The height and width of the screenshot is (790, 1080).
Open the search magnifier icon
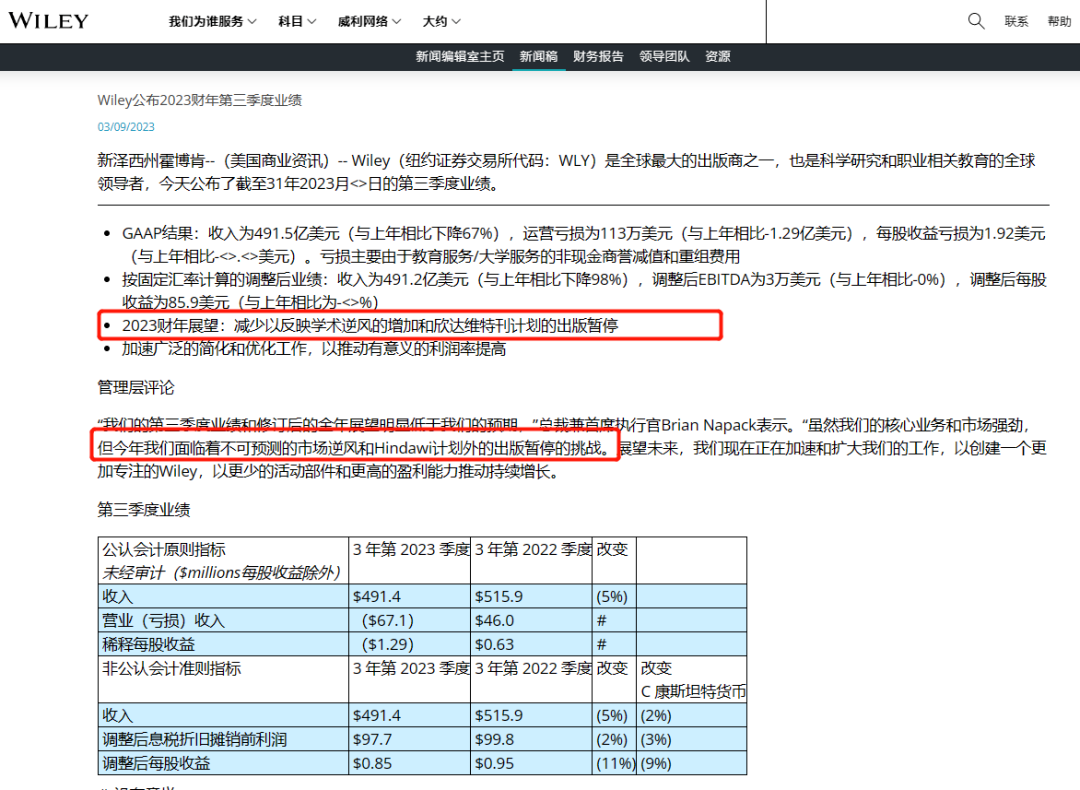(975, 21)
